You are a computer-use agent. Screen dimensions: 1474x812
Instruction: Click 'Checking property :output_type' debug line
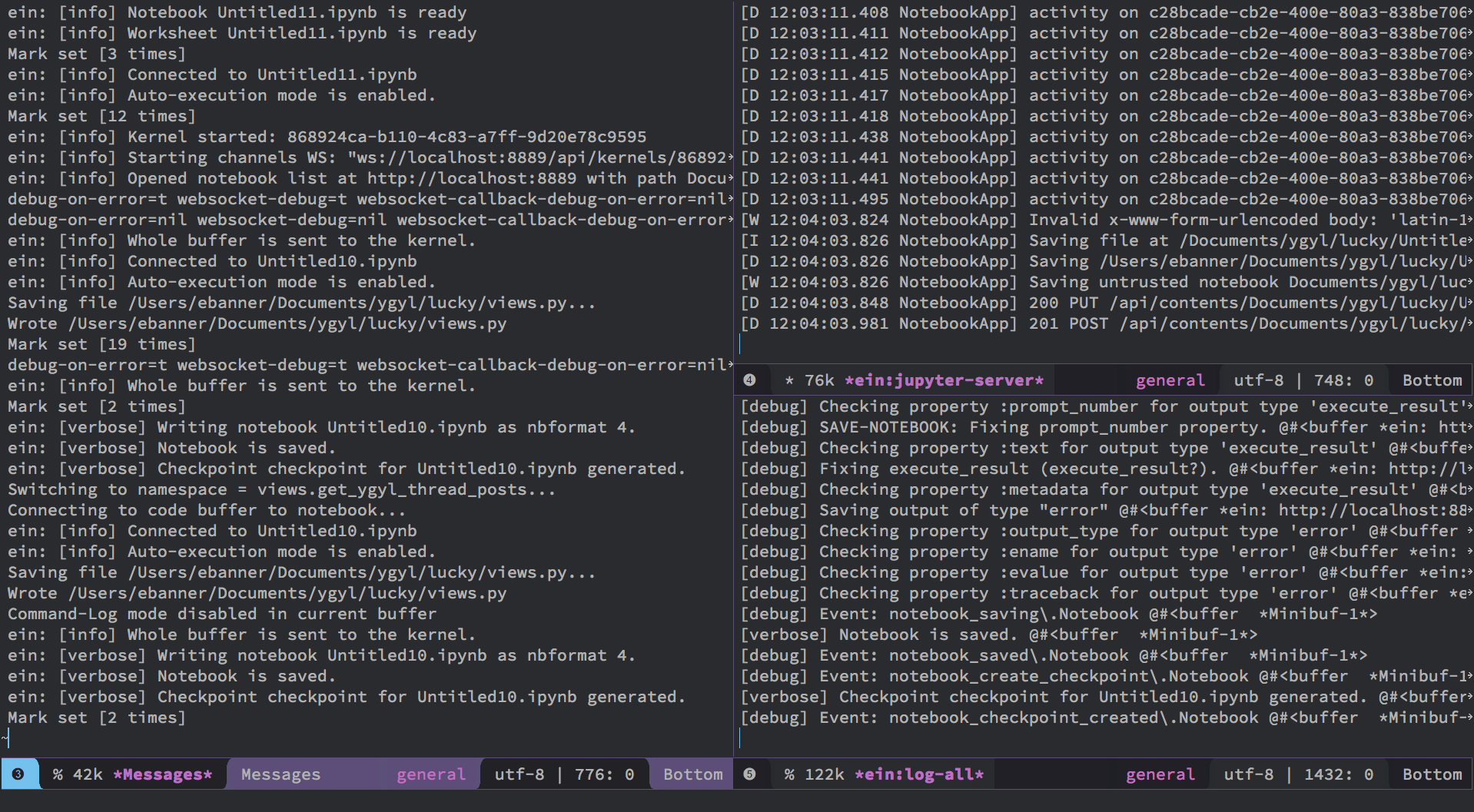pyautogui.click(x=1107, y=531)
